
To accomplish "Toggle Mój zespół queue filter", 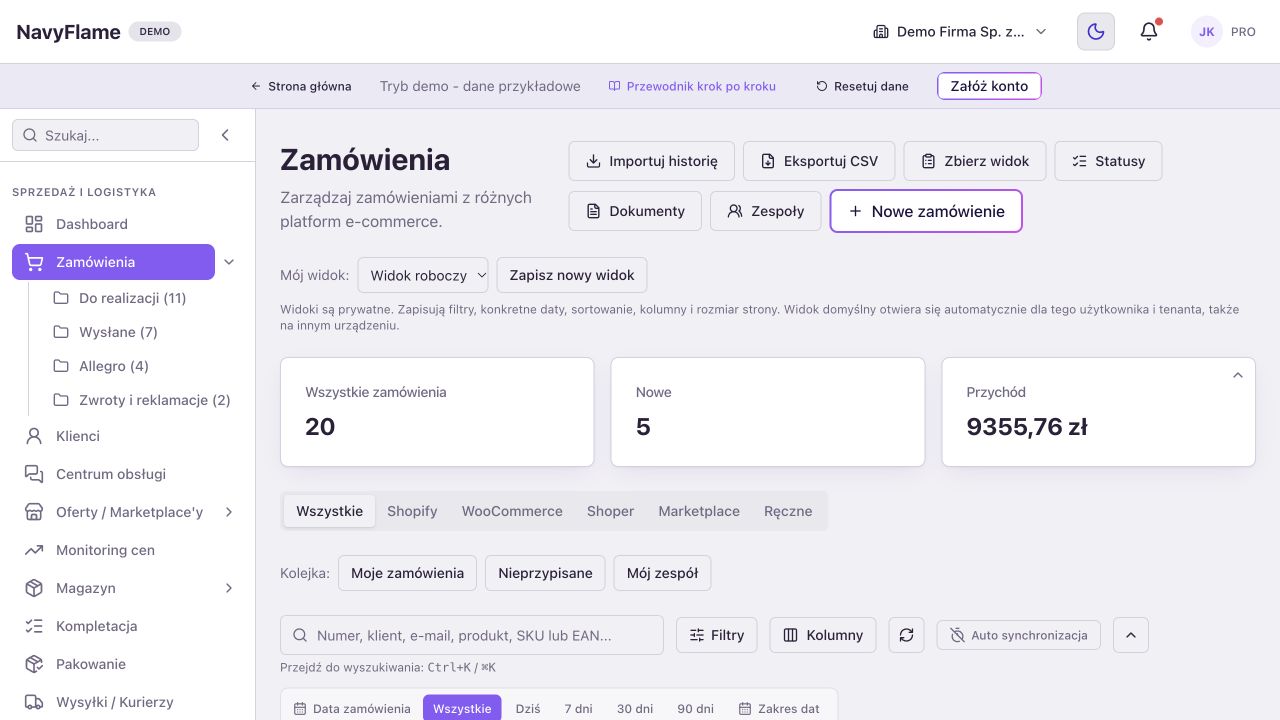I will coord(662,573).
